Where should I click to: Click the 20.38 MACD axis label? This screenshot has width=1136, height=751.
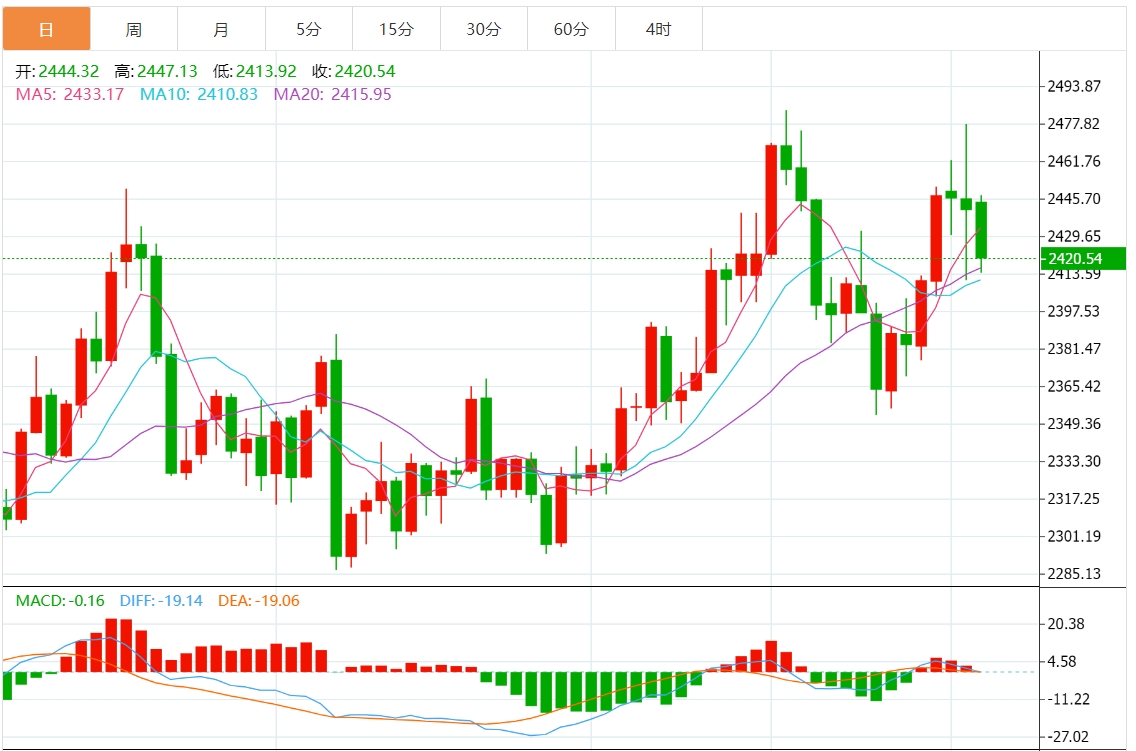point(1066,624)
